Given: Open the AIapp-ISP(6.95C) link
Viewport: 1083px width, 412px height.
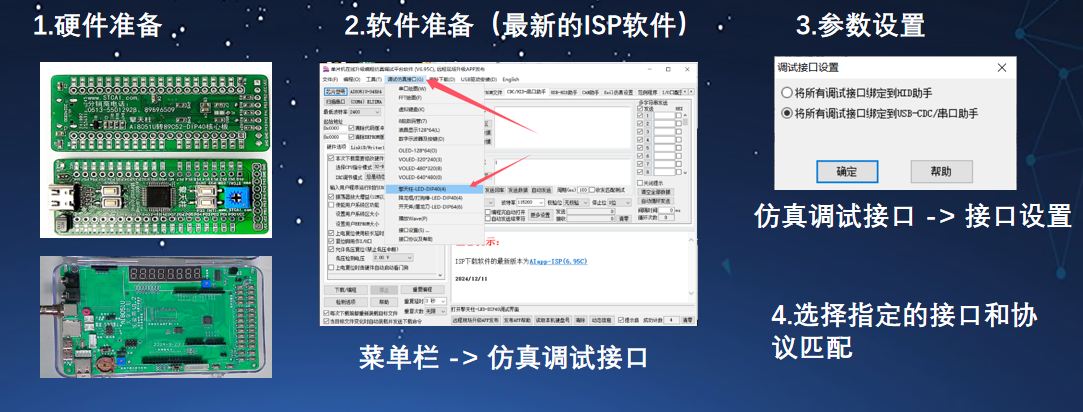Looking at the screenshot, I should [x=558, y=262].
